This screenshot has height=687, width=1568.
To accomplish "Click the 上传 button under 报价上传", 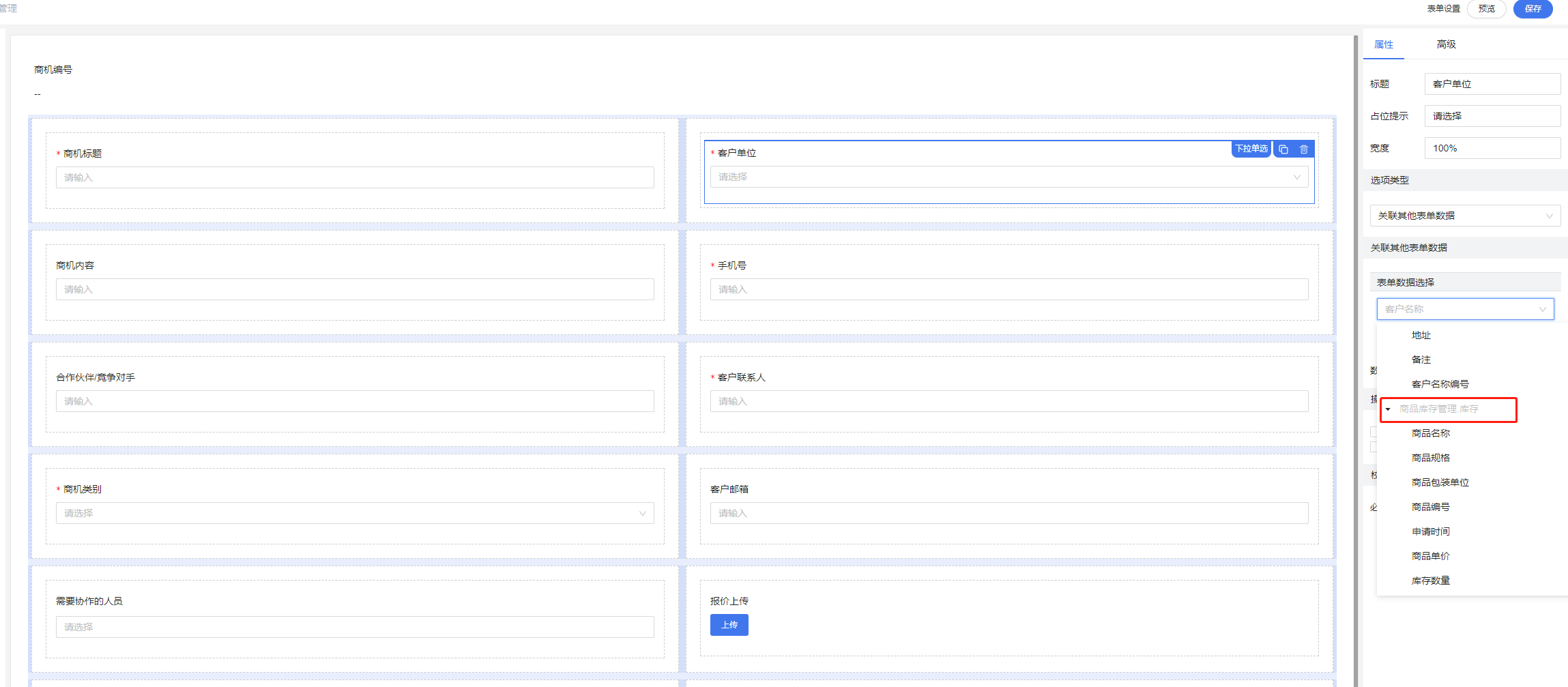I will 729,625.
